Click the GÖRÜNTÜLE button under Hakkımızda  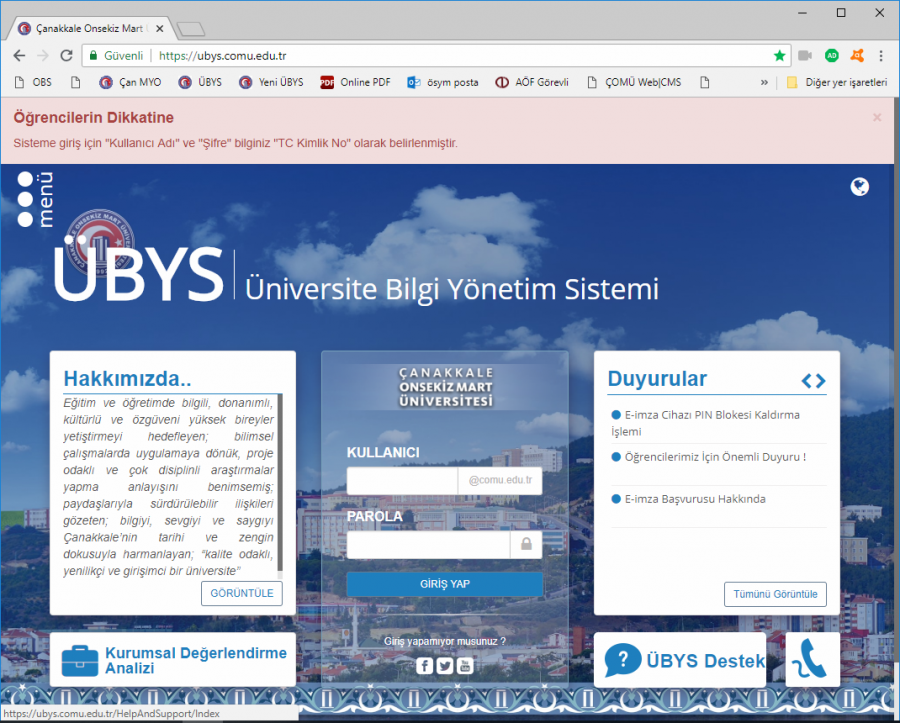tap(242, 593)
